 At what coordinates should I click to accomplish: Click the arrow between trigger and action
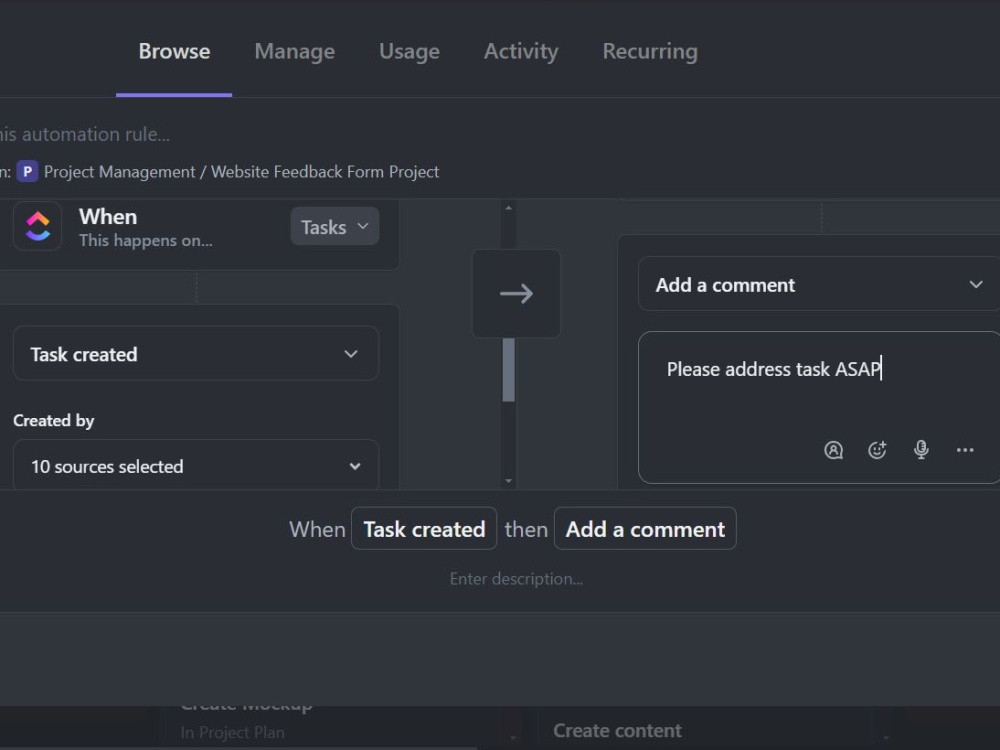[516, 293]
